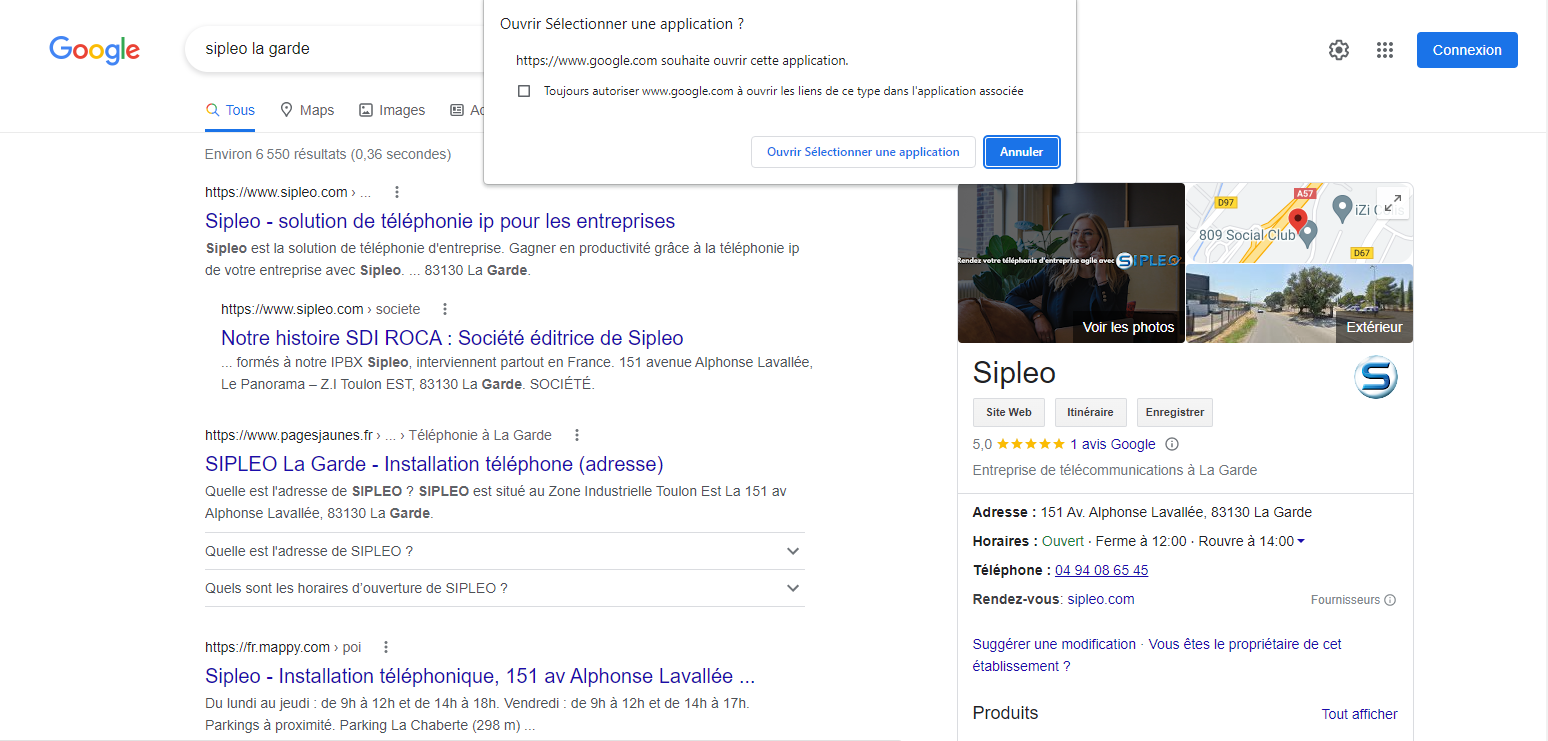The image size is (1548, 741).
Task: Open sipleo.com Rendez-vous link
Action: (x=1101, y=599)
